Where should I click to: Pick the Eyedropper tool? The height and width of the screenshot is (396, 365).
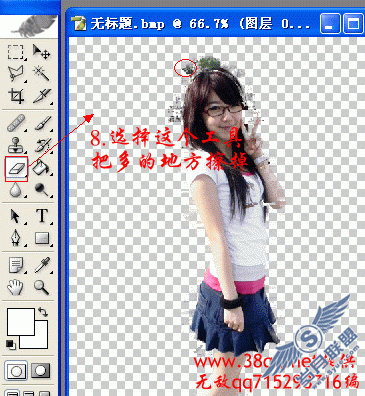tap(41, 265)
